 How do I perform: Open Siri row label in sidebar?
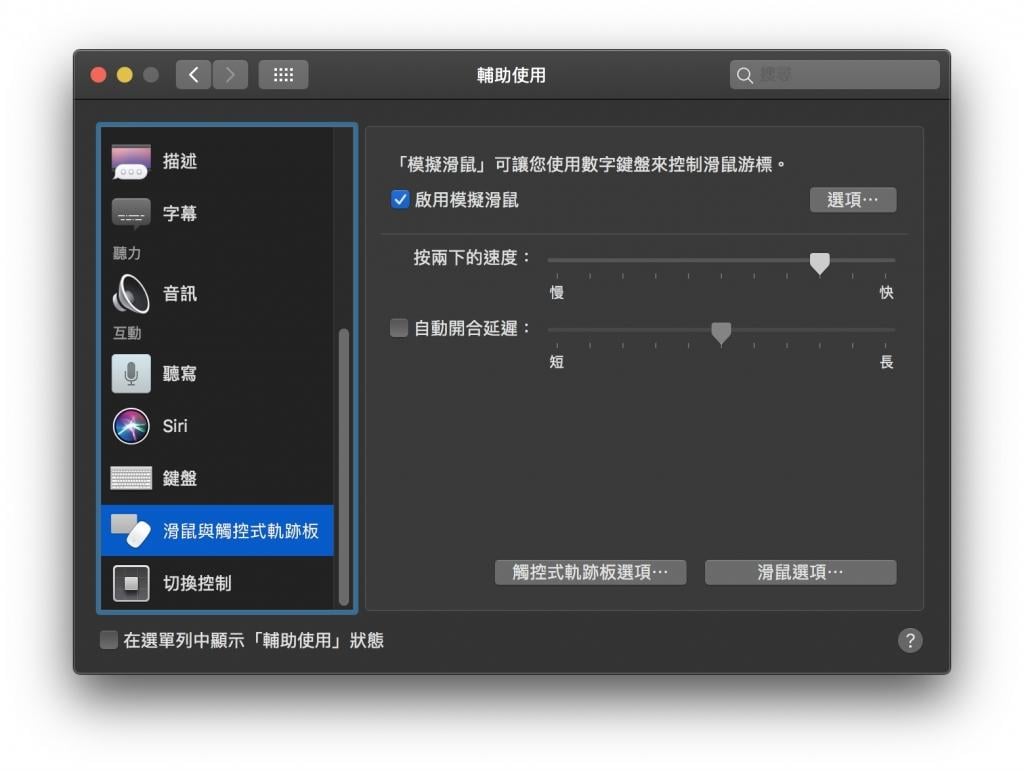(x=175, y=426)
